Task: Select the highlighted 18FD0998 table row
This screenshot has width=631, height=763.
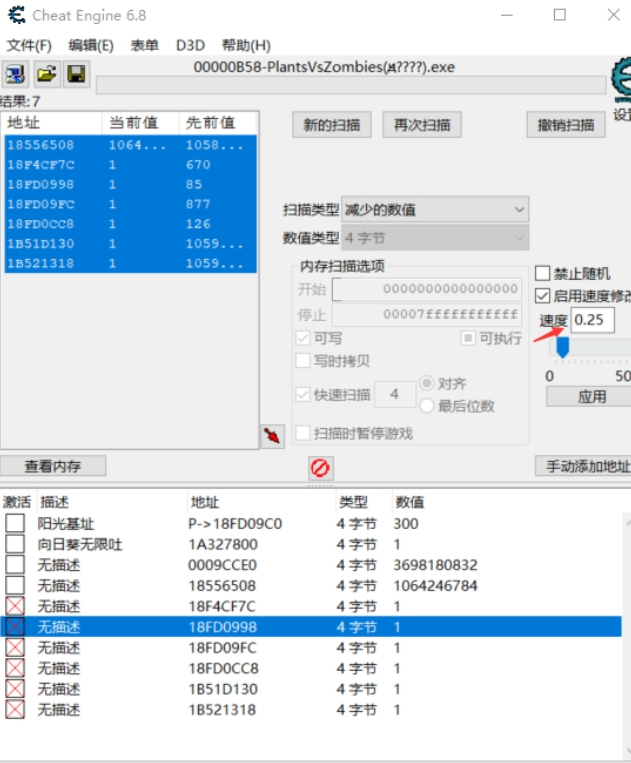Action: (x=311, y=627)
